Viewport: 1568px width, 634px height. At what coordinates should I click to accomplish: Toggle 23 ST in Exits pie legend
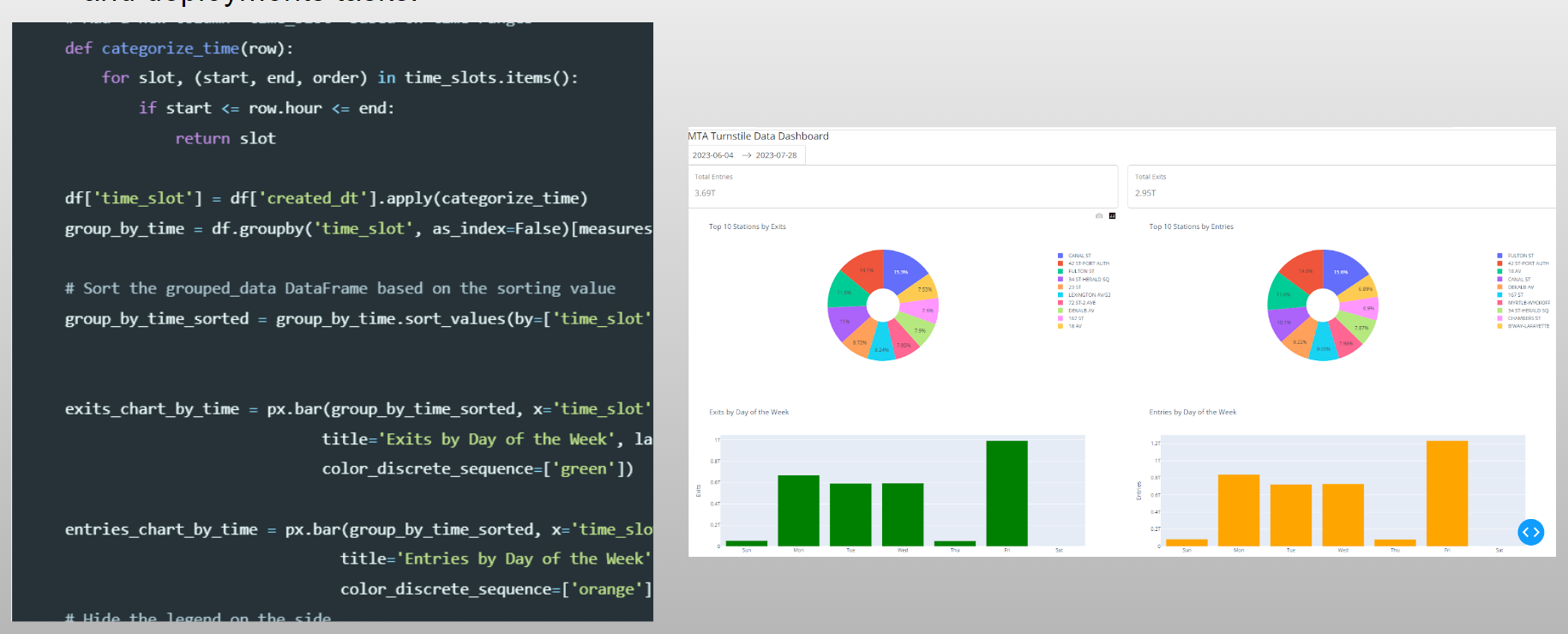[x=1070, y=287]
